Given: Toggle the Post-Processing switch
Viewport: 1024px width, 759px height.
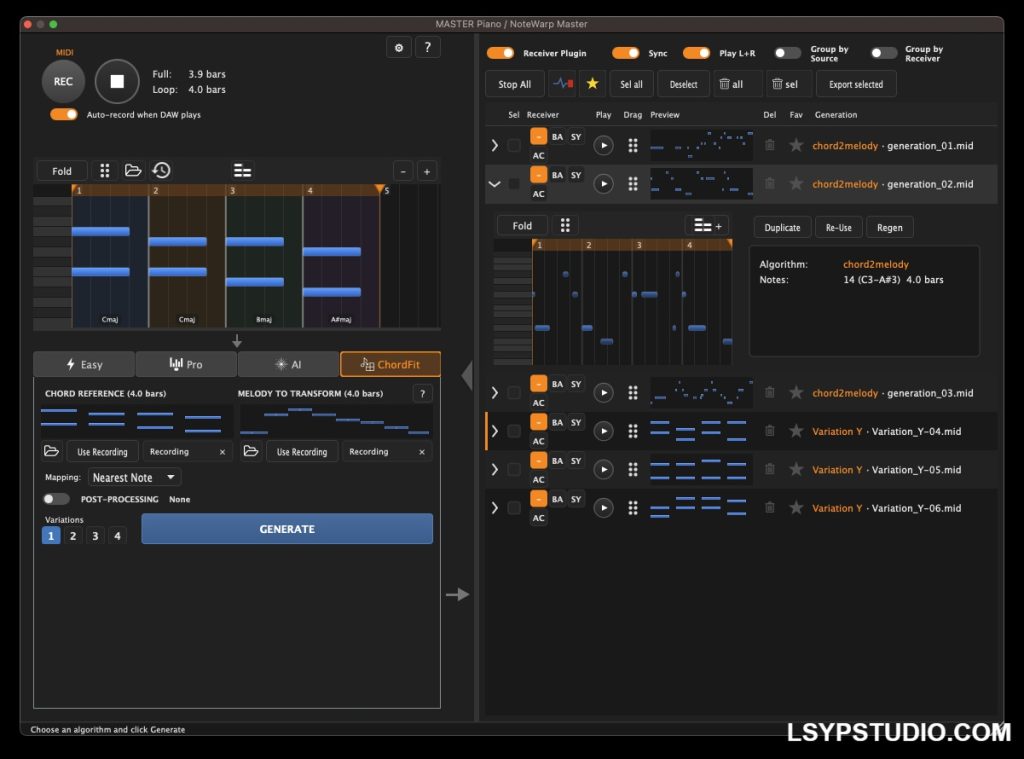Looking at the screenshot, I should tap(56, 499).
